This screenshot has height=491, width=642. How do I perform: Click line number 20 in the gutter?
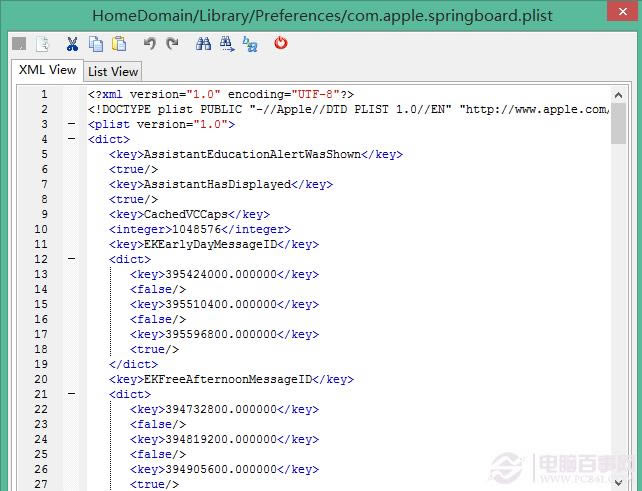tap(41, 379)
